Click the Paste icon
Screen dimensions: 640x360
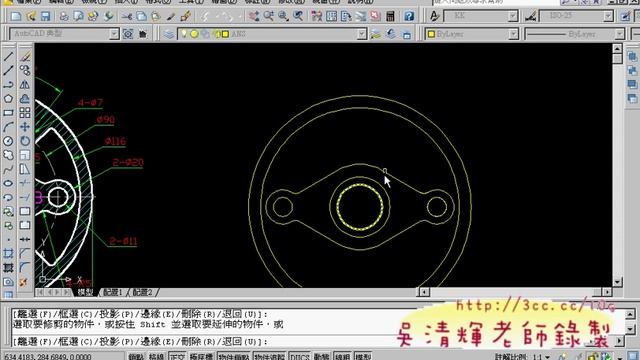[x=156, y=16]
